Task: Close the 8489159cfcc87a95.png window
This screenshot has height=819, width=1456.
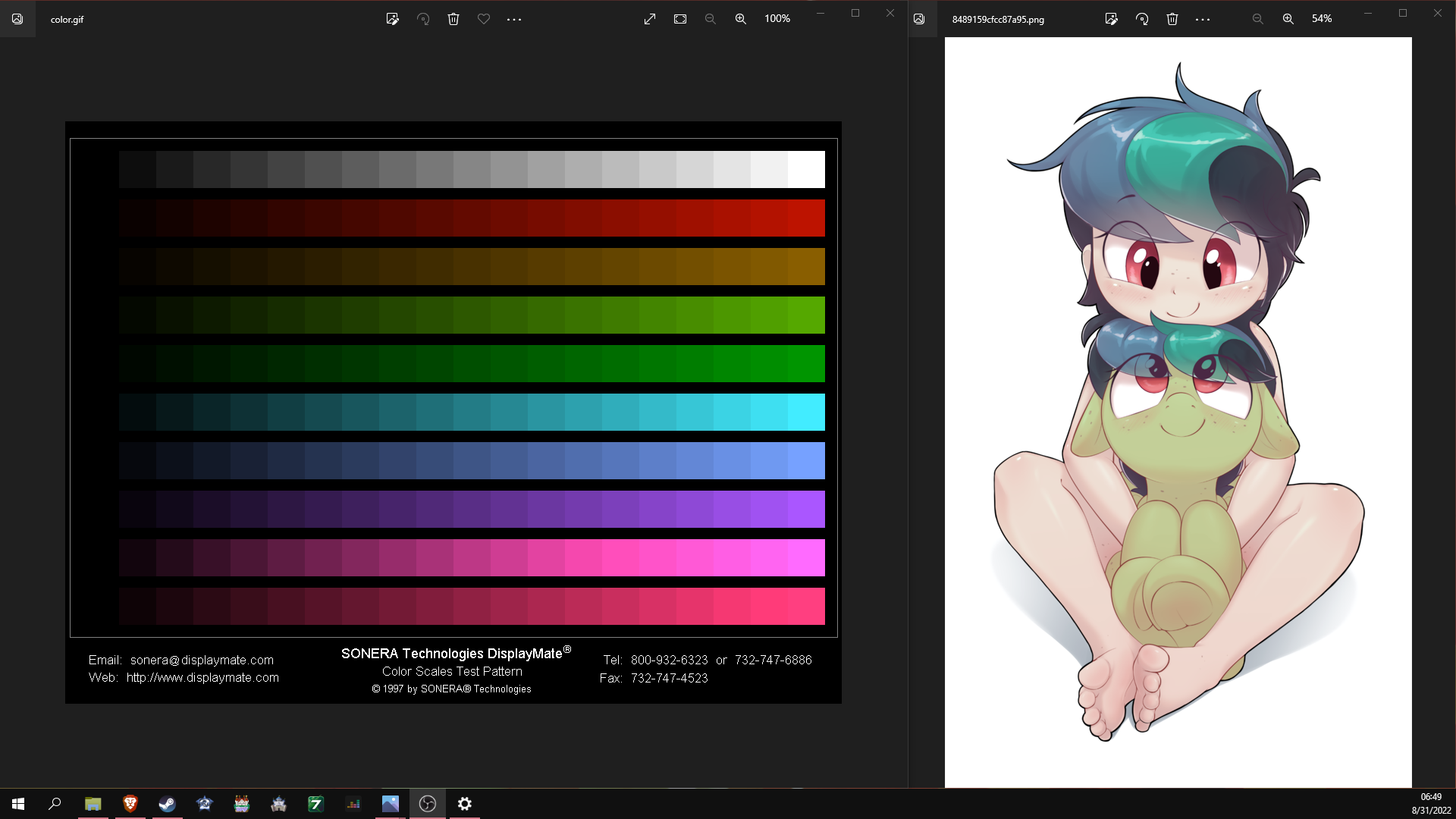Action: click(1438, 14)
